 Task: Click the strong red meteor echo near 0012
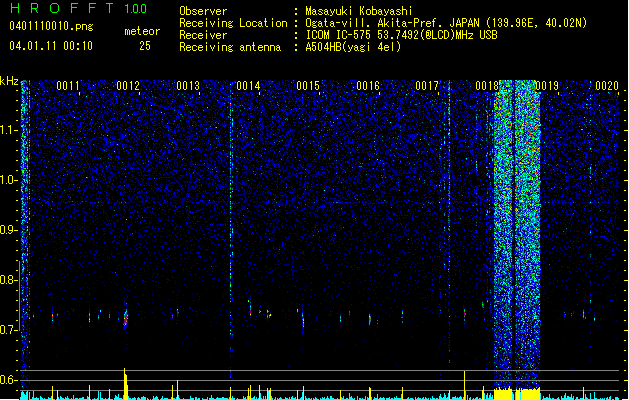point(126,319)
